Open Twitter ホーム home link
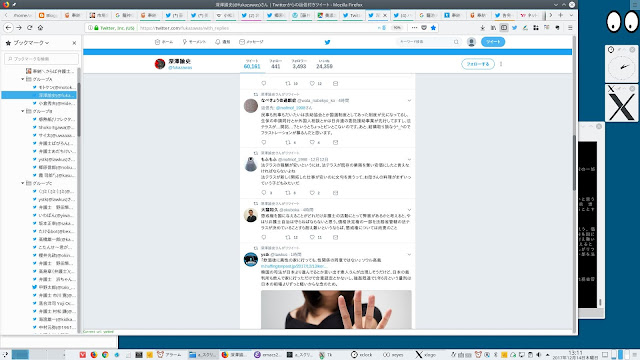 click(x=164, y=42)
